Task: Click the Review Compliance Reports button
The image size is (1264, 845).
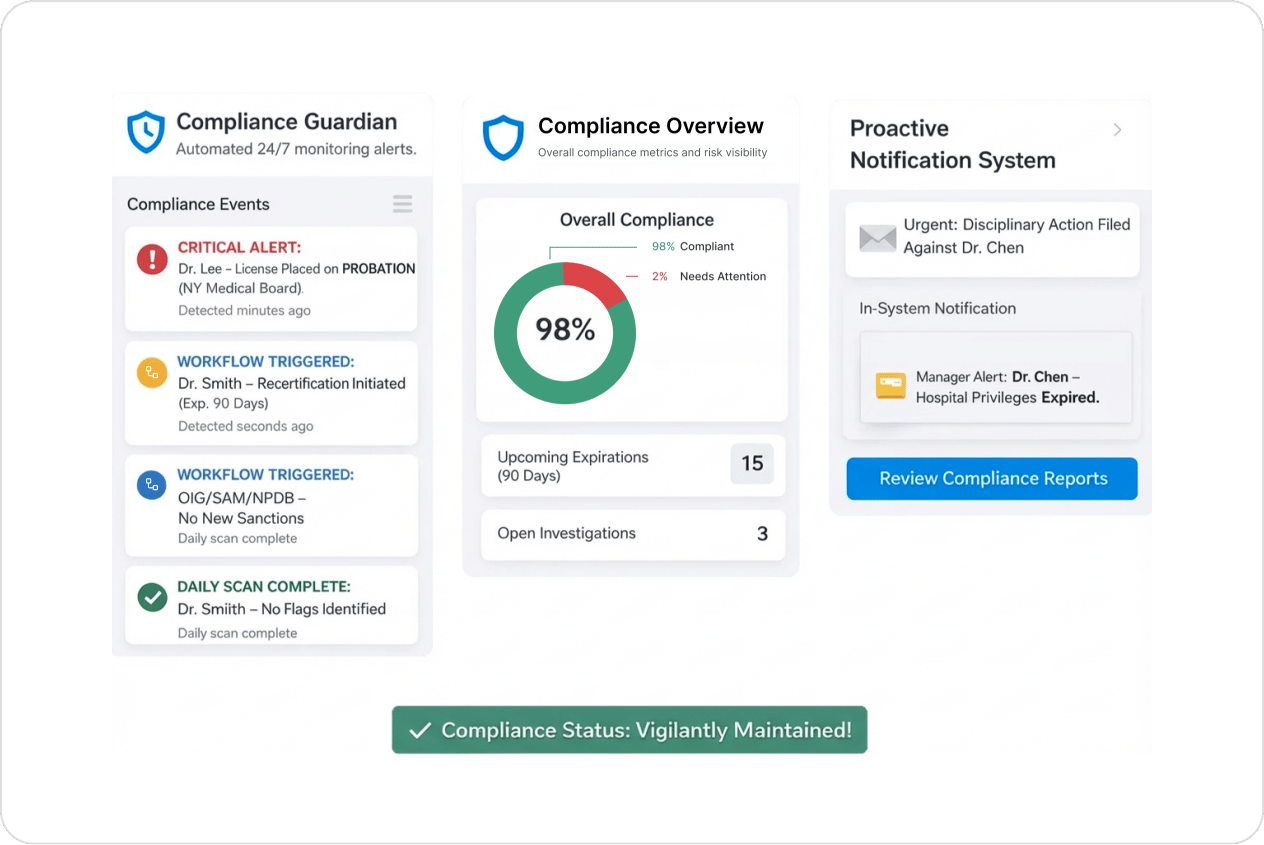Action: pos(991,478)
